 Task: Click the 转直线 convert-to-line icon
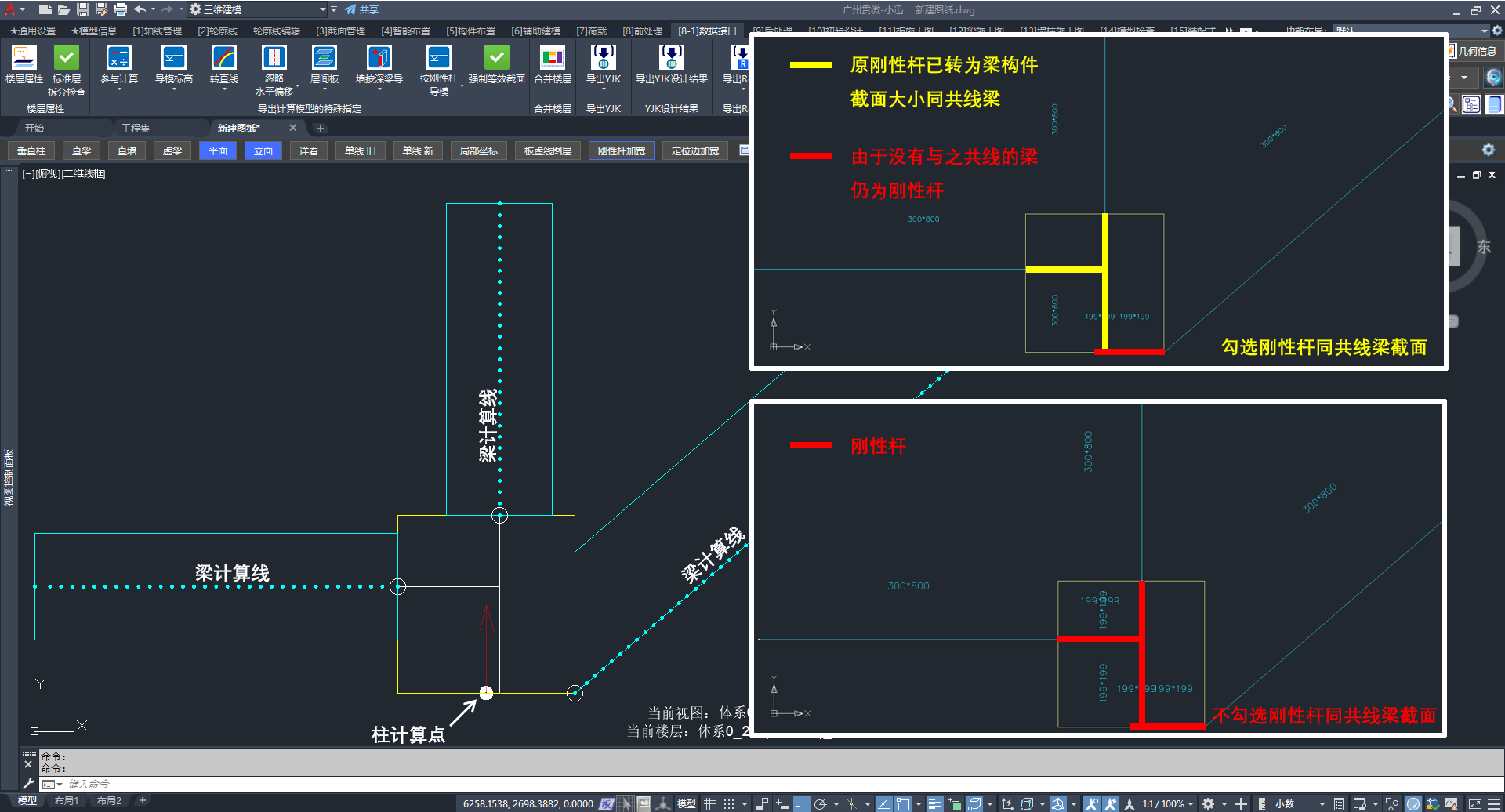click(224, 59)
